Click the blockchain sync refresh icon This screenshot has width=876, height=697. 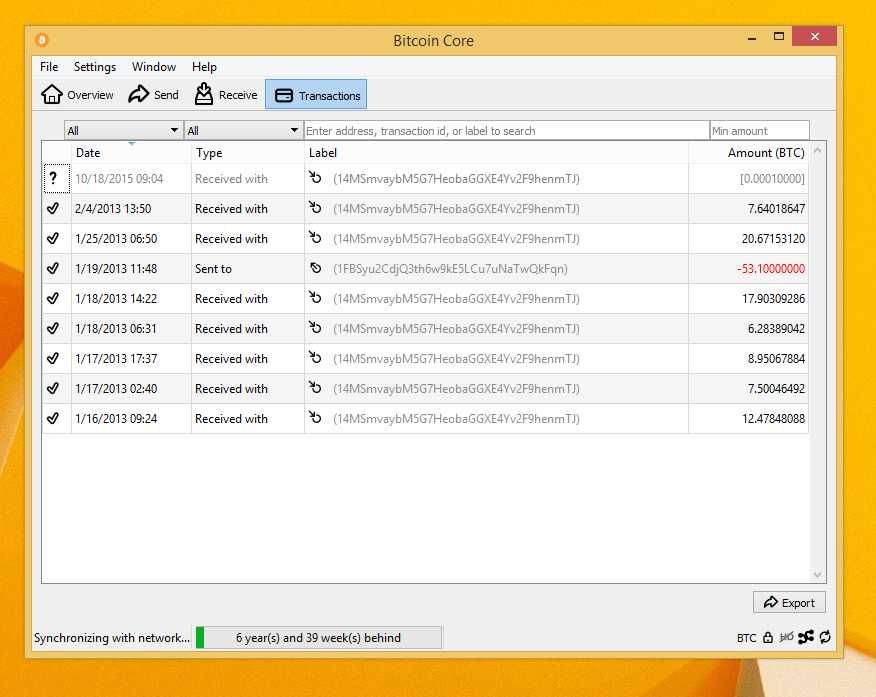(825, 637)
